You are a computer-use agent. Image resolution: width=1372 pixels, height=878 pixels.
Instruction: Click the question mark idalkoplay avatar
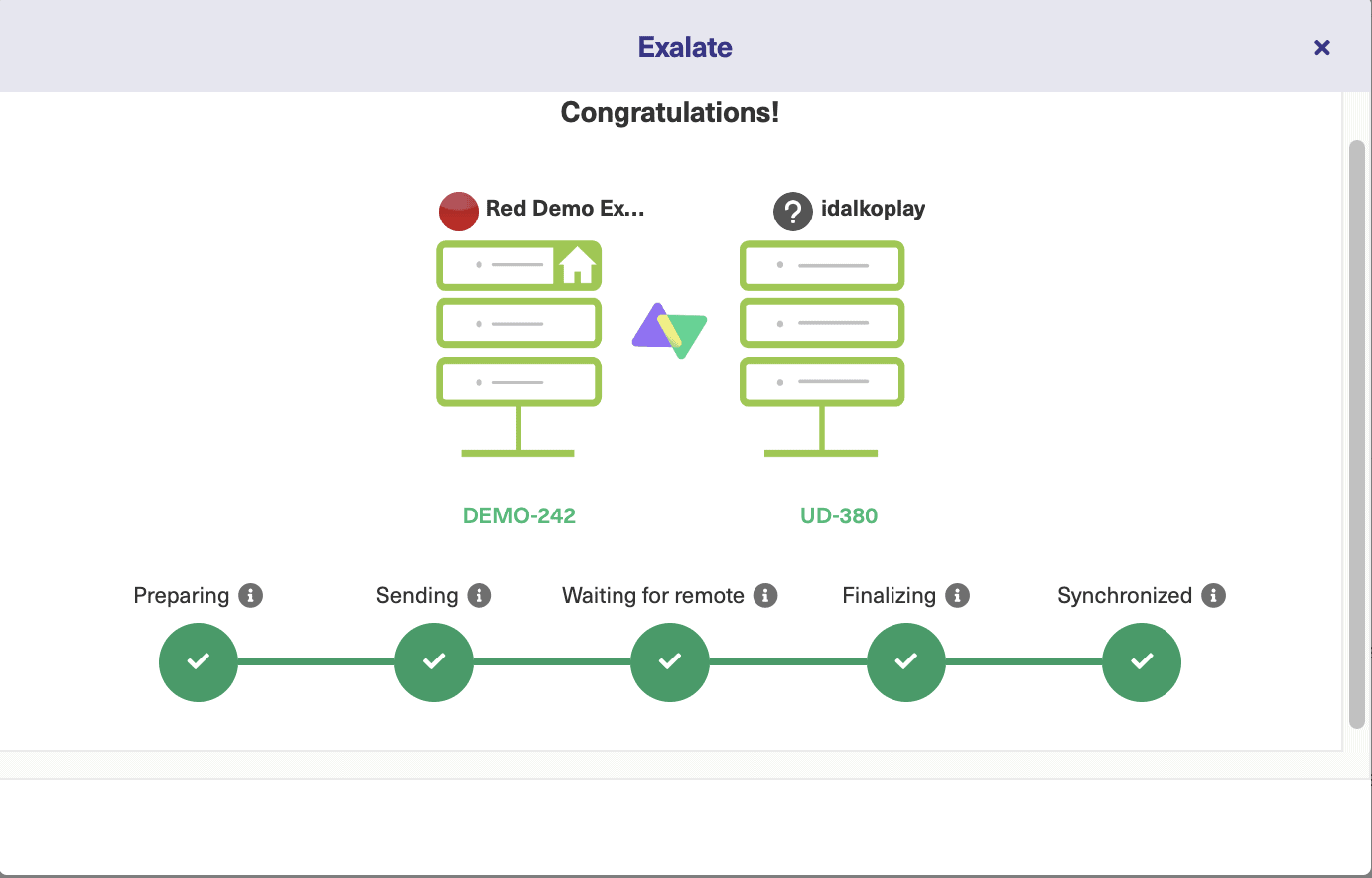792,211
